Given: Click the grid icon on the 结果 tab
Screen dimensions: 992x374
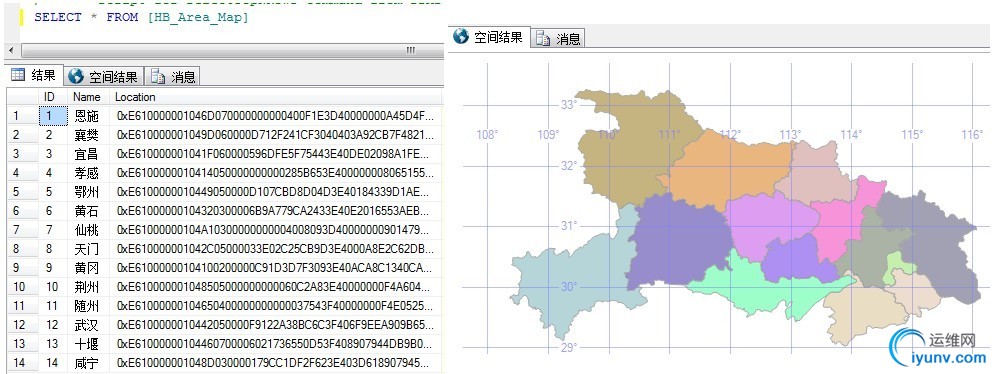Looking at the screenshot, I should 18,76.
